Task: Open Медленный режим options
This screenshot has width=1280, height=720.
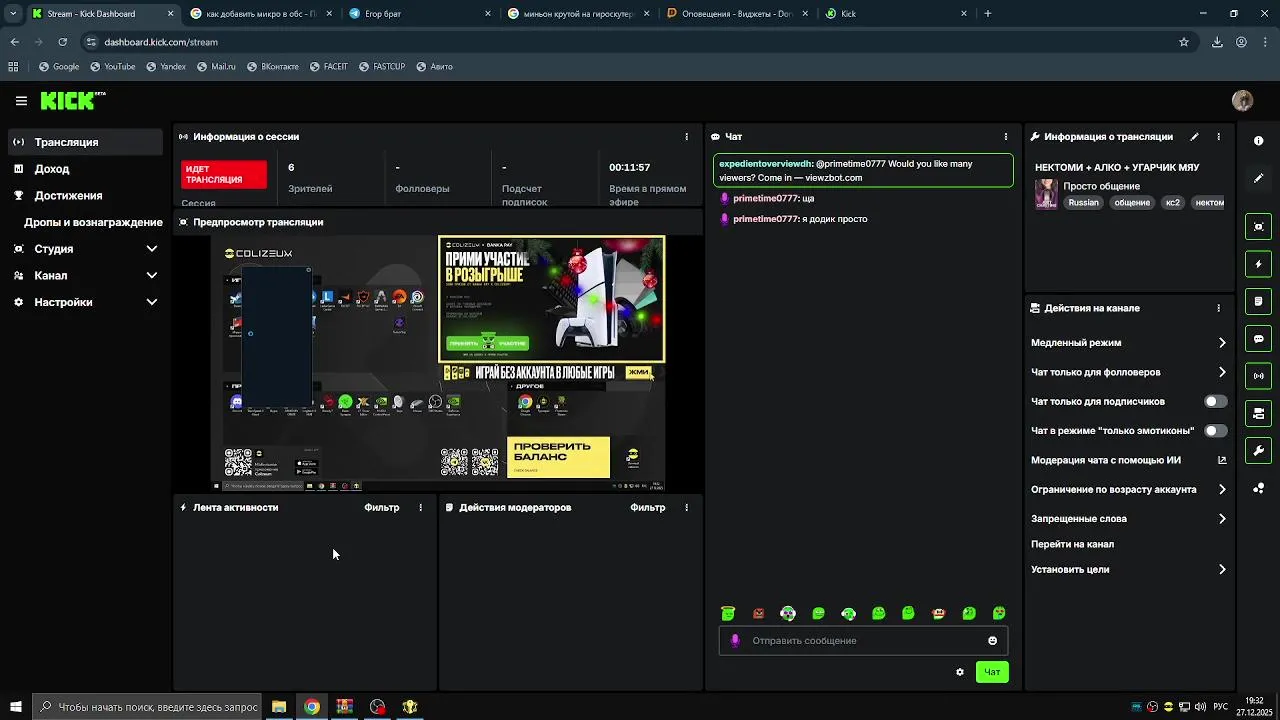Action: [1128, 343]
